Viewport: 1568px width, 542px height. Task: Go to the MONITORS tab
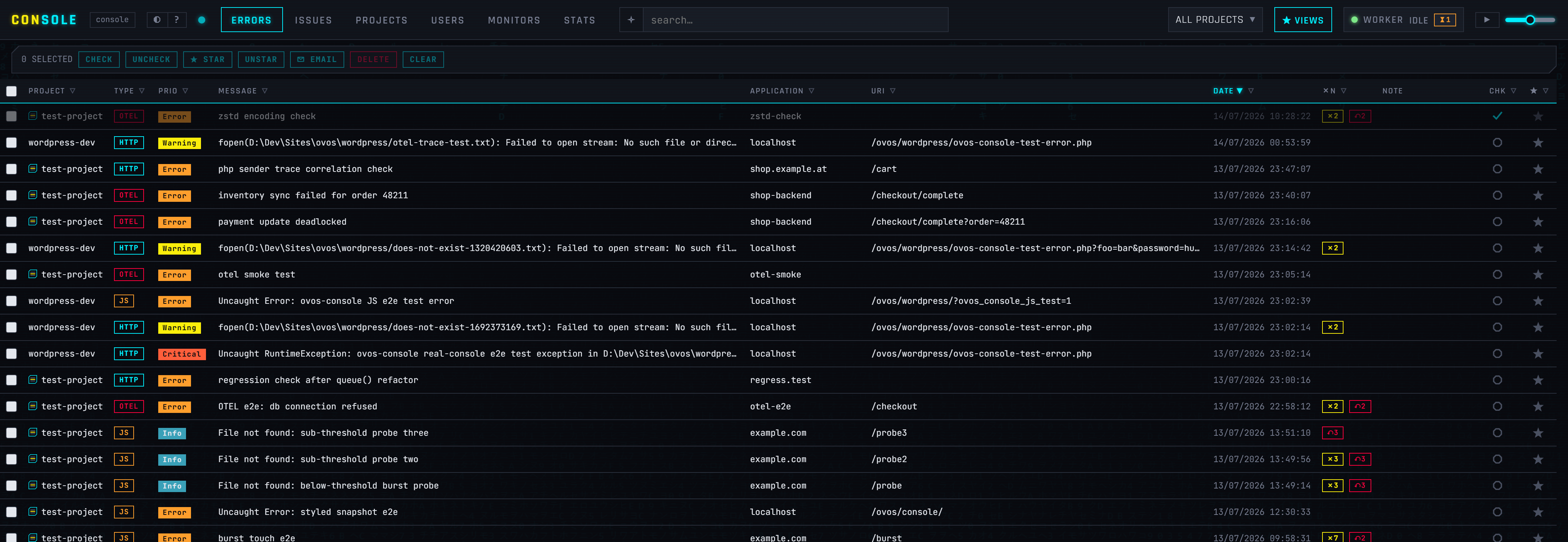tap(514, 20)
